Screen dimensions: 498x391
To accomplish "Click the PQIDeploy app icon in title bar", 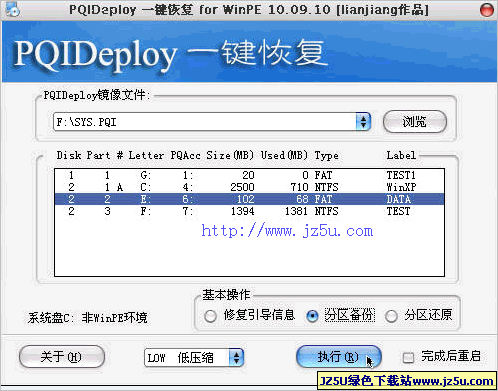I will pyautogui.click(x=12, y=9).
